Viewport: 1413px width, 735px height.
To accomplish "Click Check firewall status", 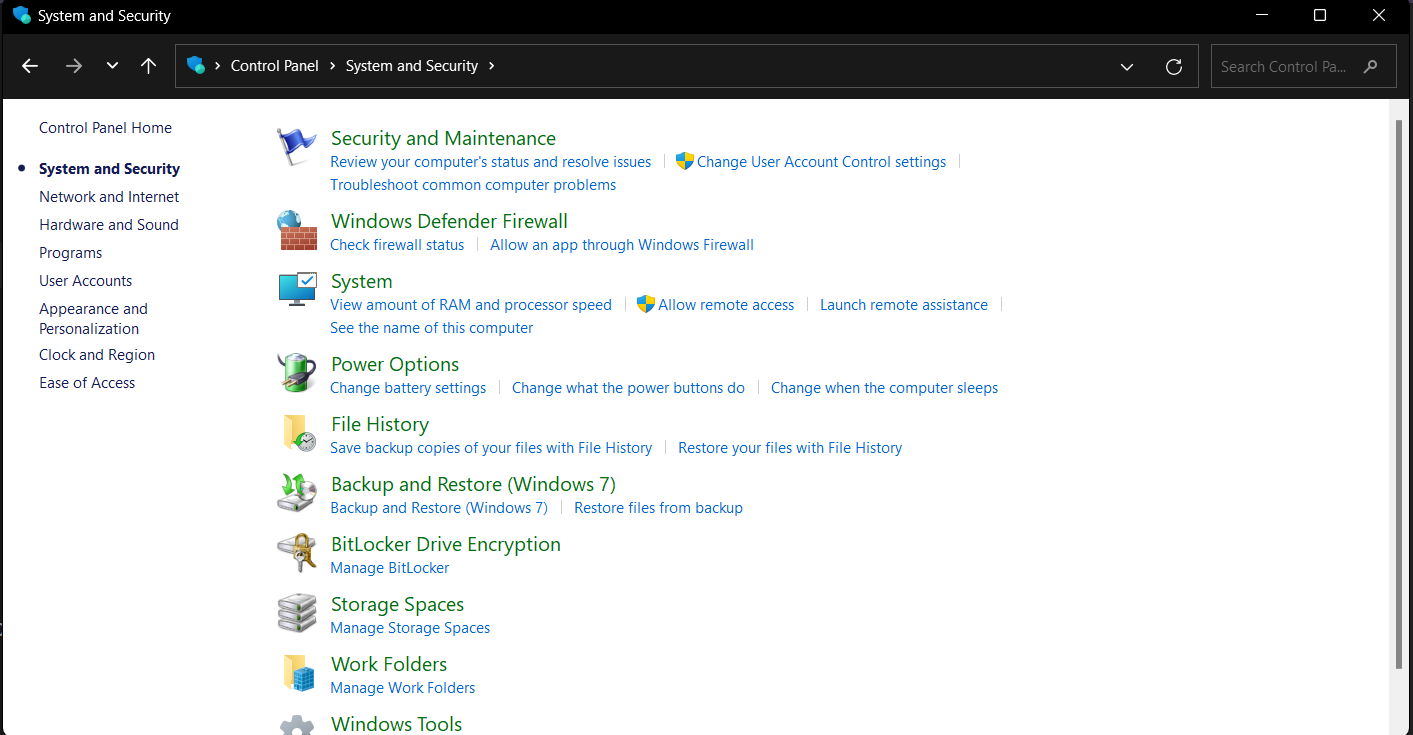I will 397,244.
